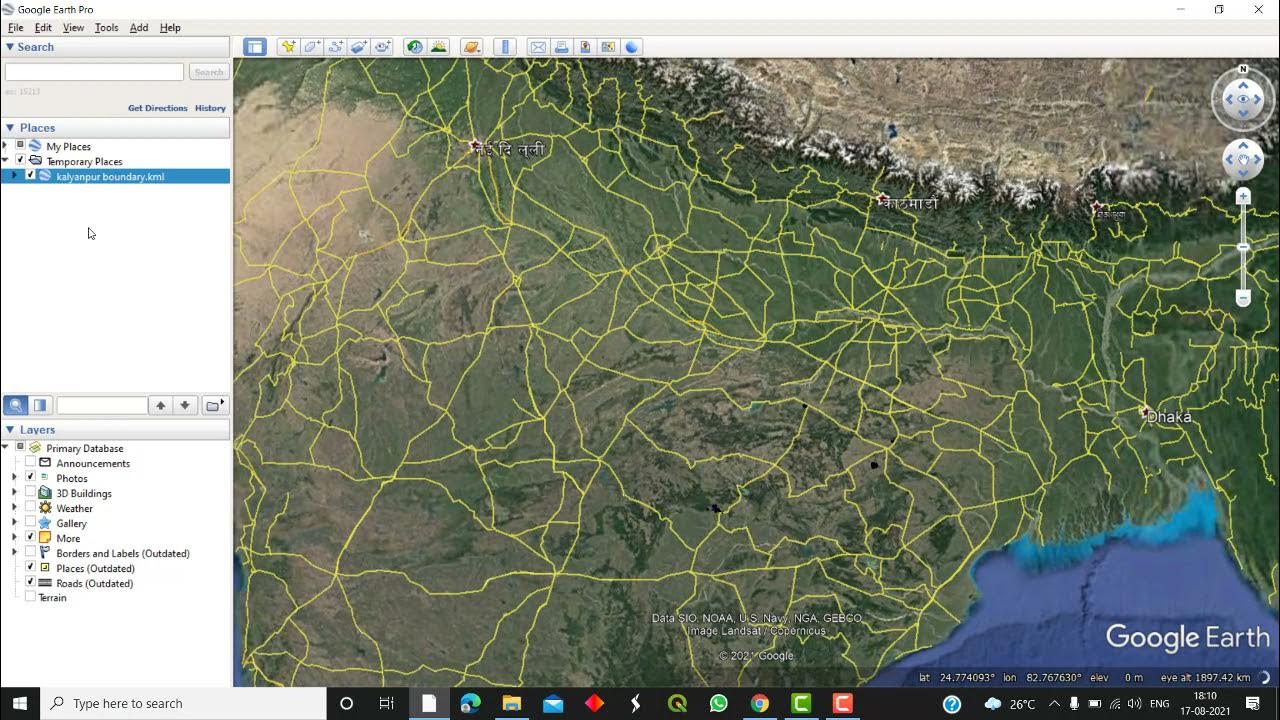Click the hand move joystick control
1280x720 pixels.
click(x=1243, y=160)
